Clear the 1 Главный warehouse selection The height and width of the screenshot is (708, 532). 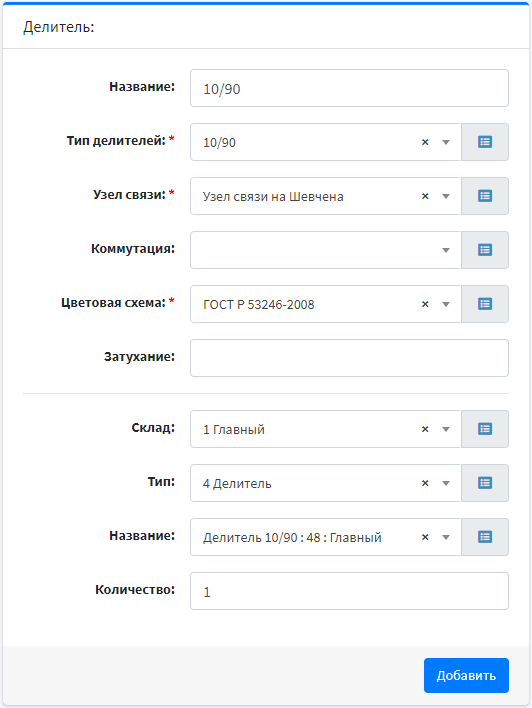(425, 429)
